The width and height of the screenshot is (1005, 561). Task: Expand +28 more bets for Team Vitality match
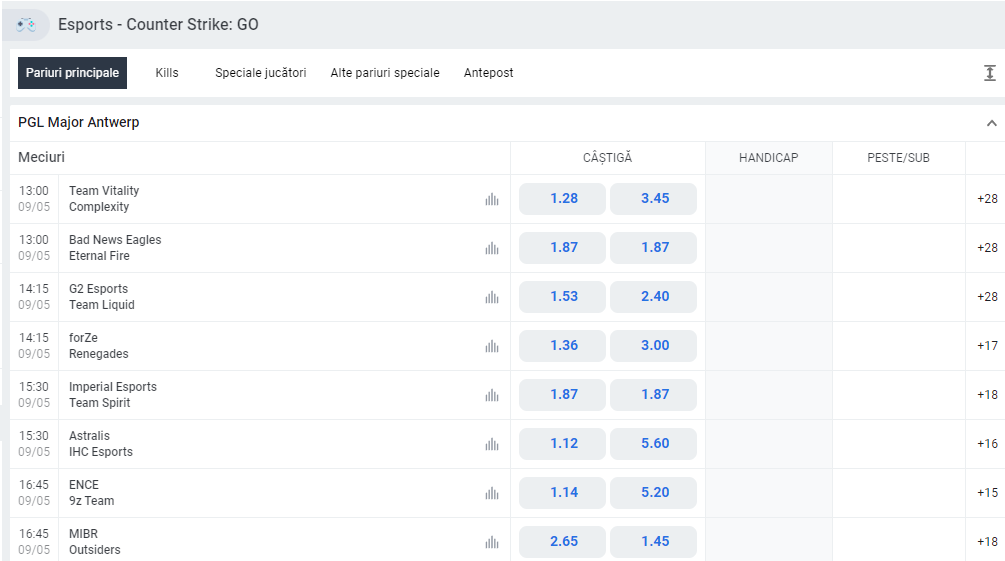click(987, 199)
